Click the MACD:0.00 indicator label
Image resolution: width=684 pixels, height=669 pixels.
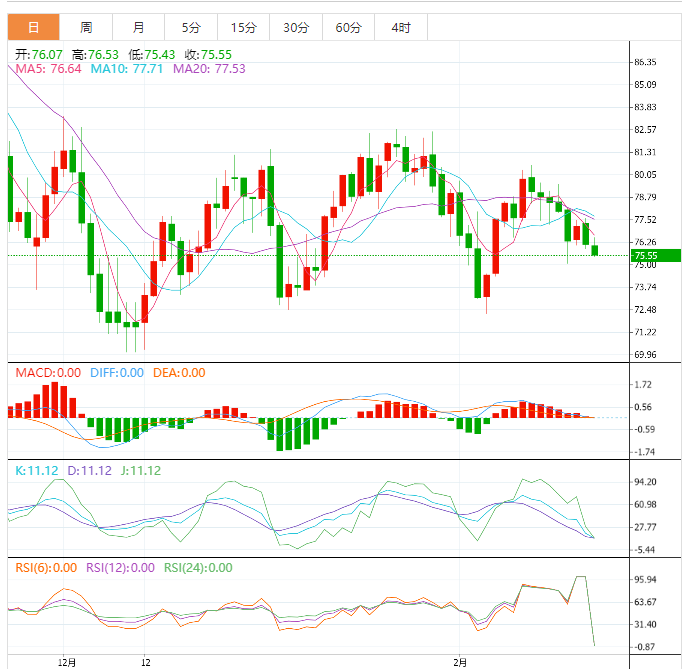[48, 373]
